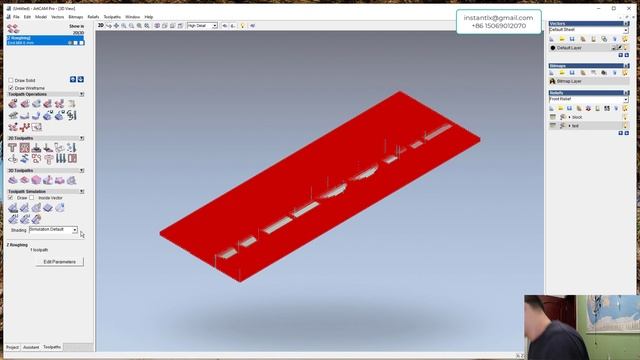
Task: Click the first Toolpath Simulation icon
Action: pyautogui.click(x=13, y=208)
